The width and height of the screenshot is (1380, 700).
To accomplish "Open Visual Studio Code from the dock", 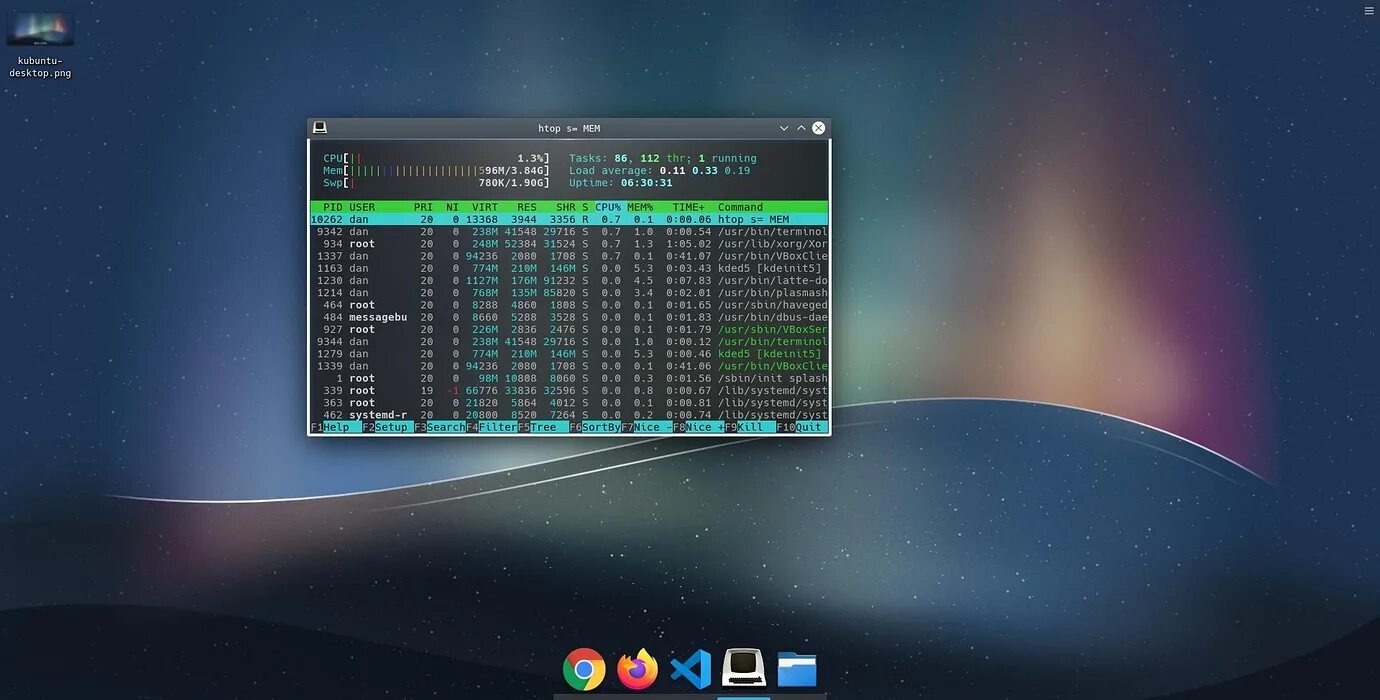I will 691,669.
